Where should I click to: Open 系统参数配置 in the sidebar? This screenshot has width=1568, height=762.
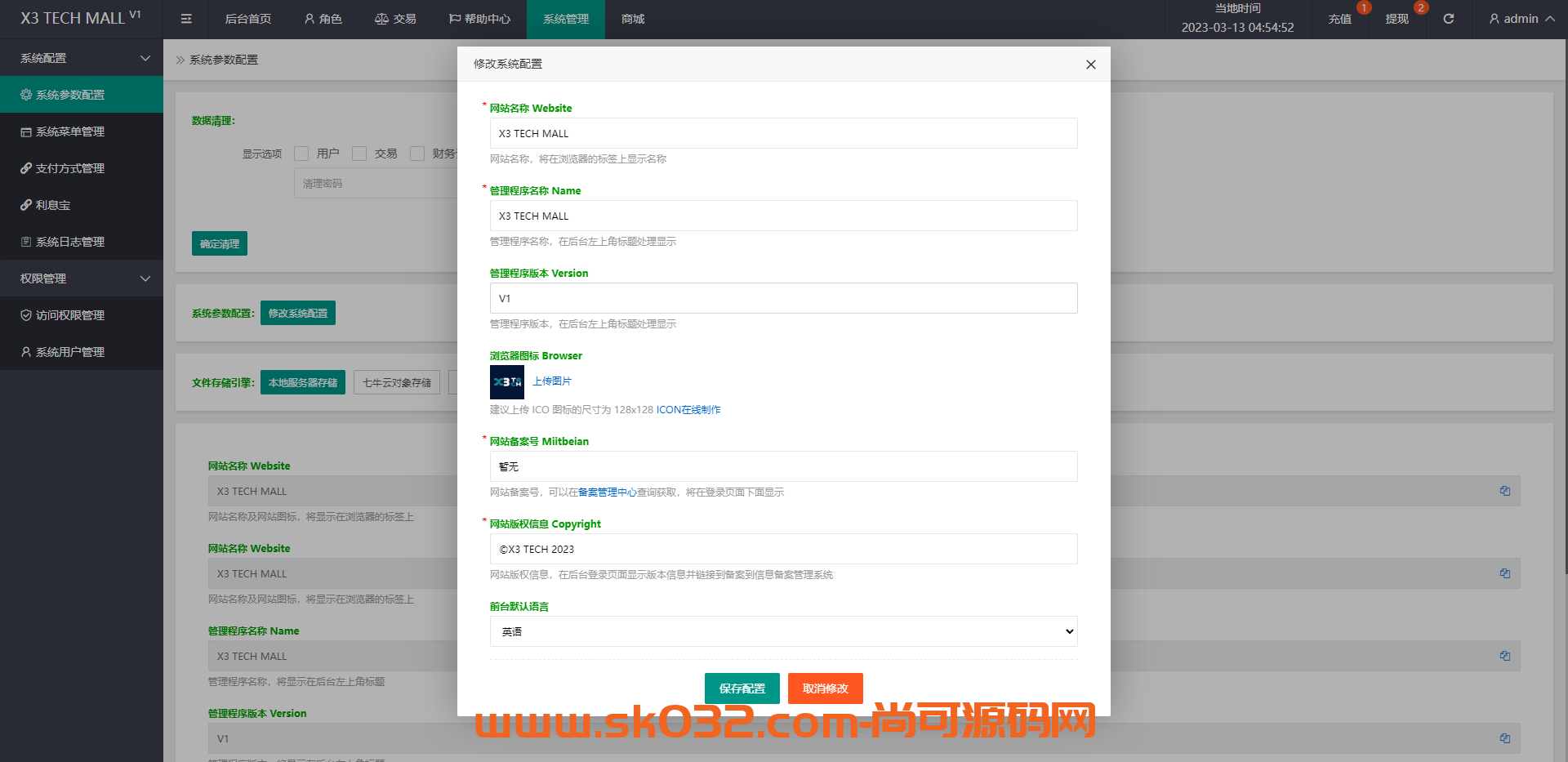click(82, 95)
